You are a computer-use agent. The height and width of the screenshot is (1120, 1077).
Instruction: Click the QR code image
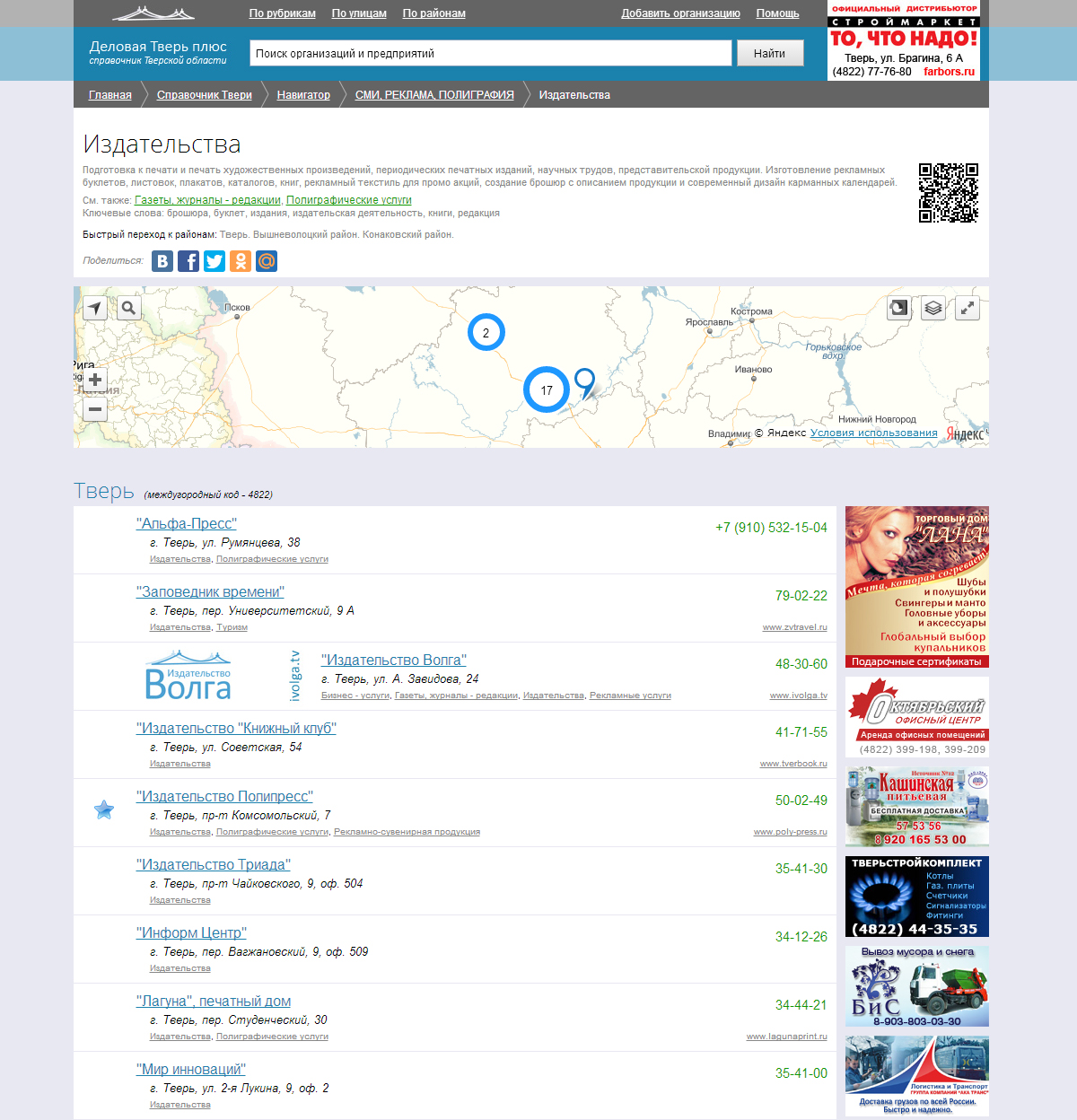click(x=949, y=193)
